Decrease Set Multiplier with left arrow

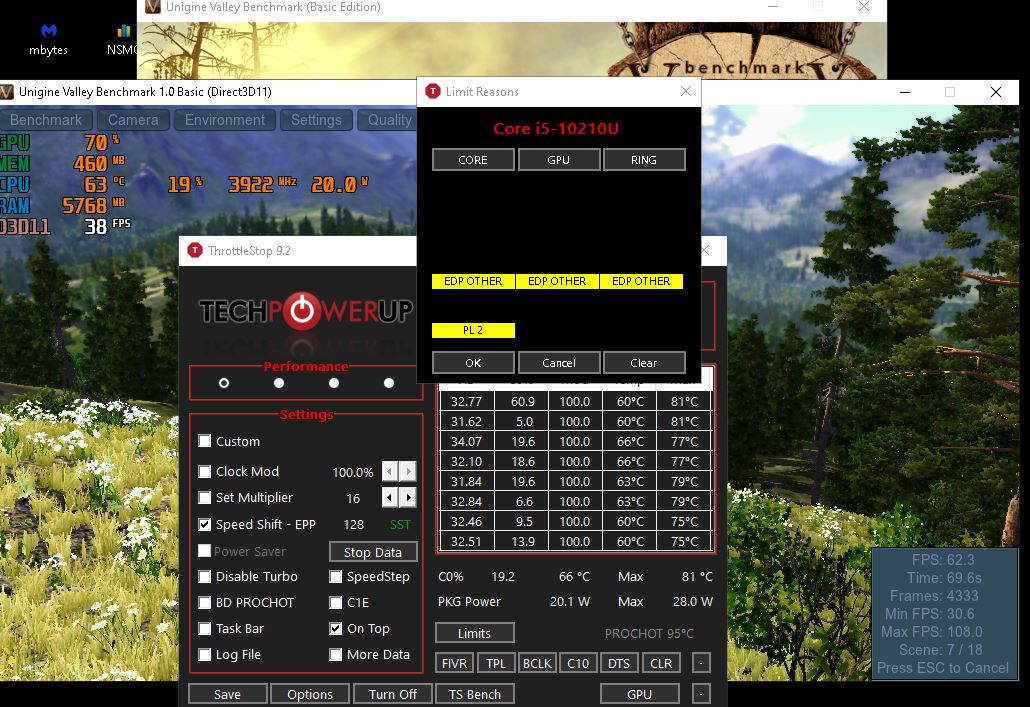pos(390,497)
